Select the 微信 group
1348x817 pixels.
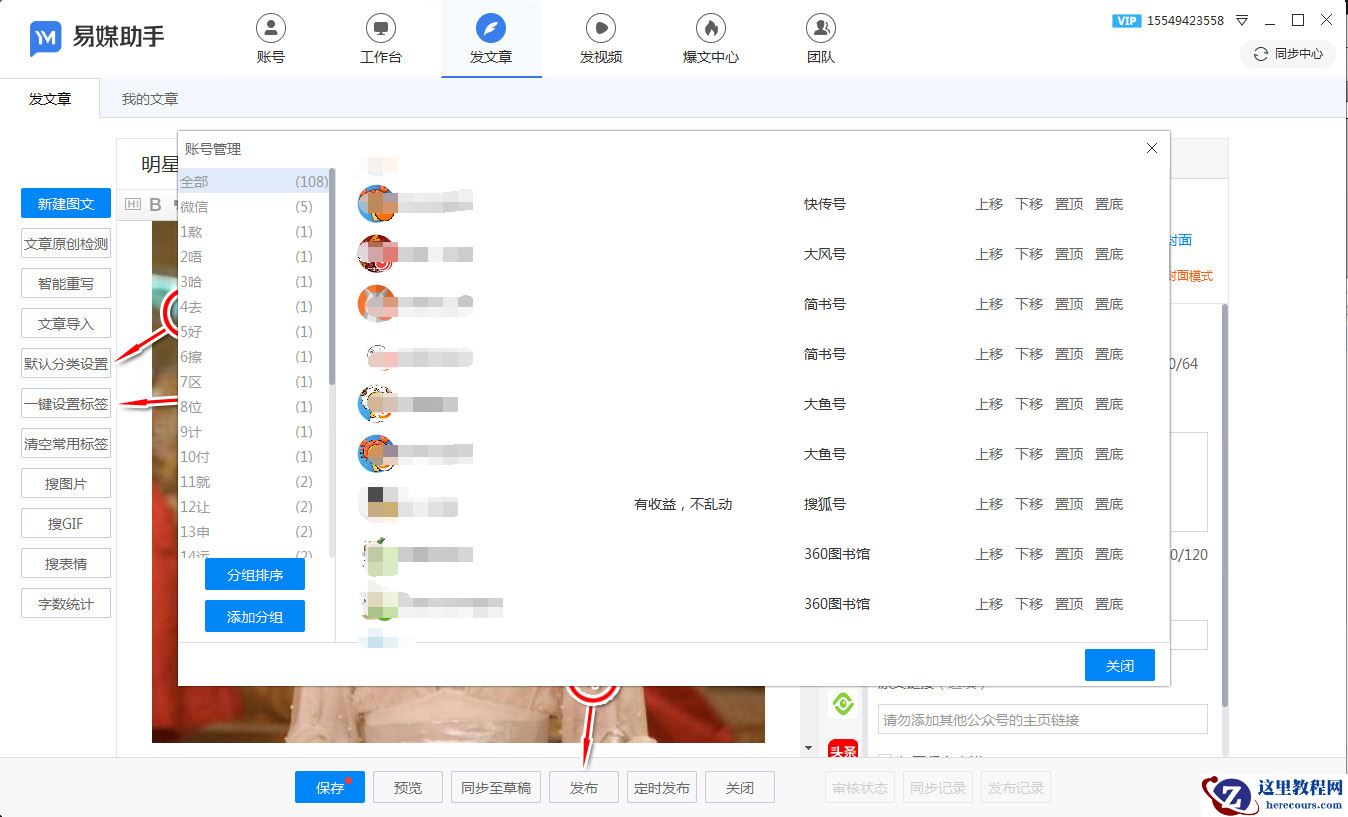pos(253,207)
